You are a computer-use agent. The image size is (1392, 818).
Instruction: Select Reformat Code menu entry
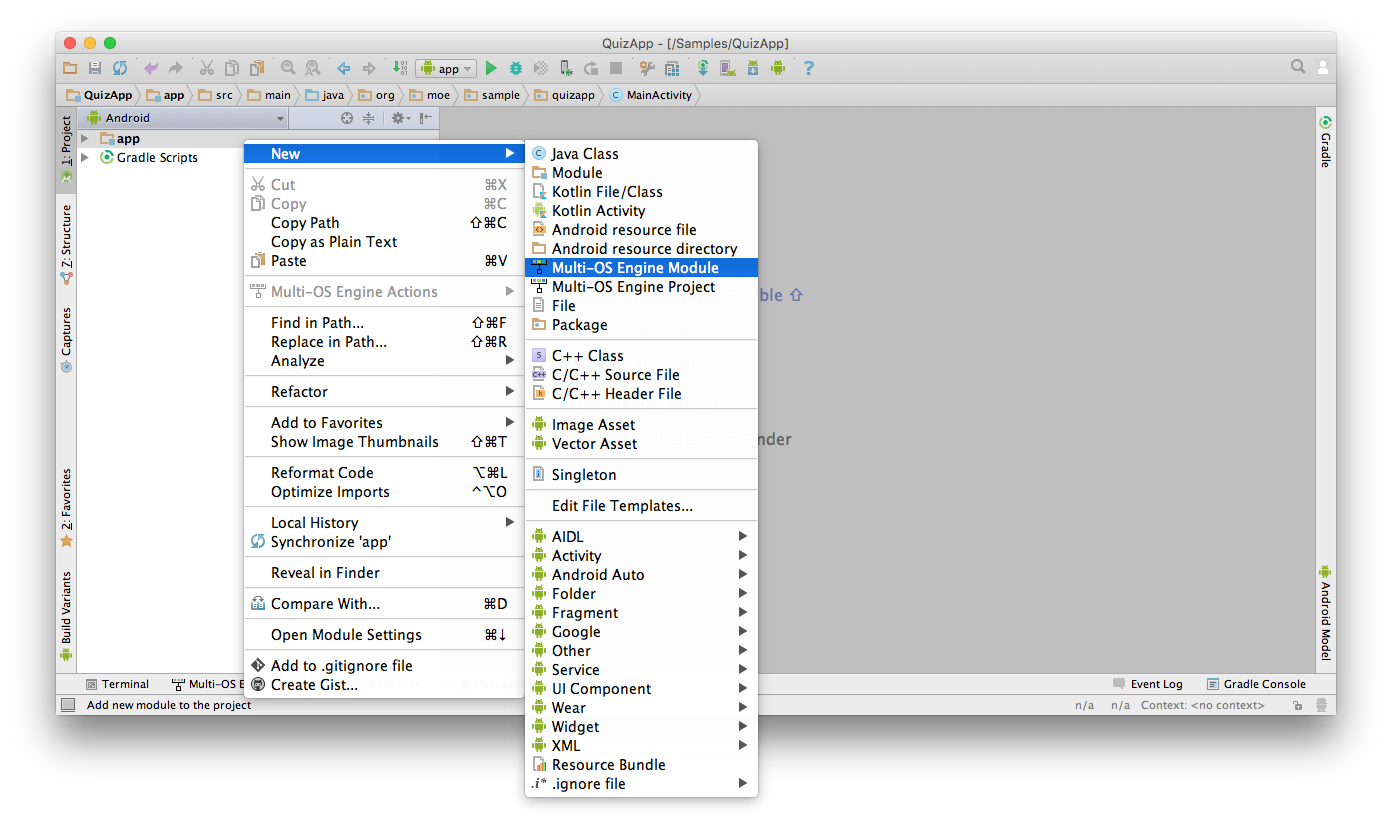tap(384, 473)
